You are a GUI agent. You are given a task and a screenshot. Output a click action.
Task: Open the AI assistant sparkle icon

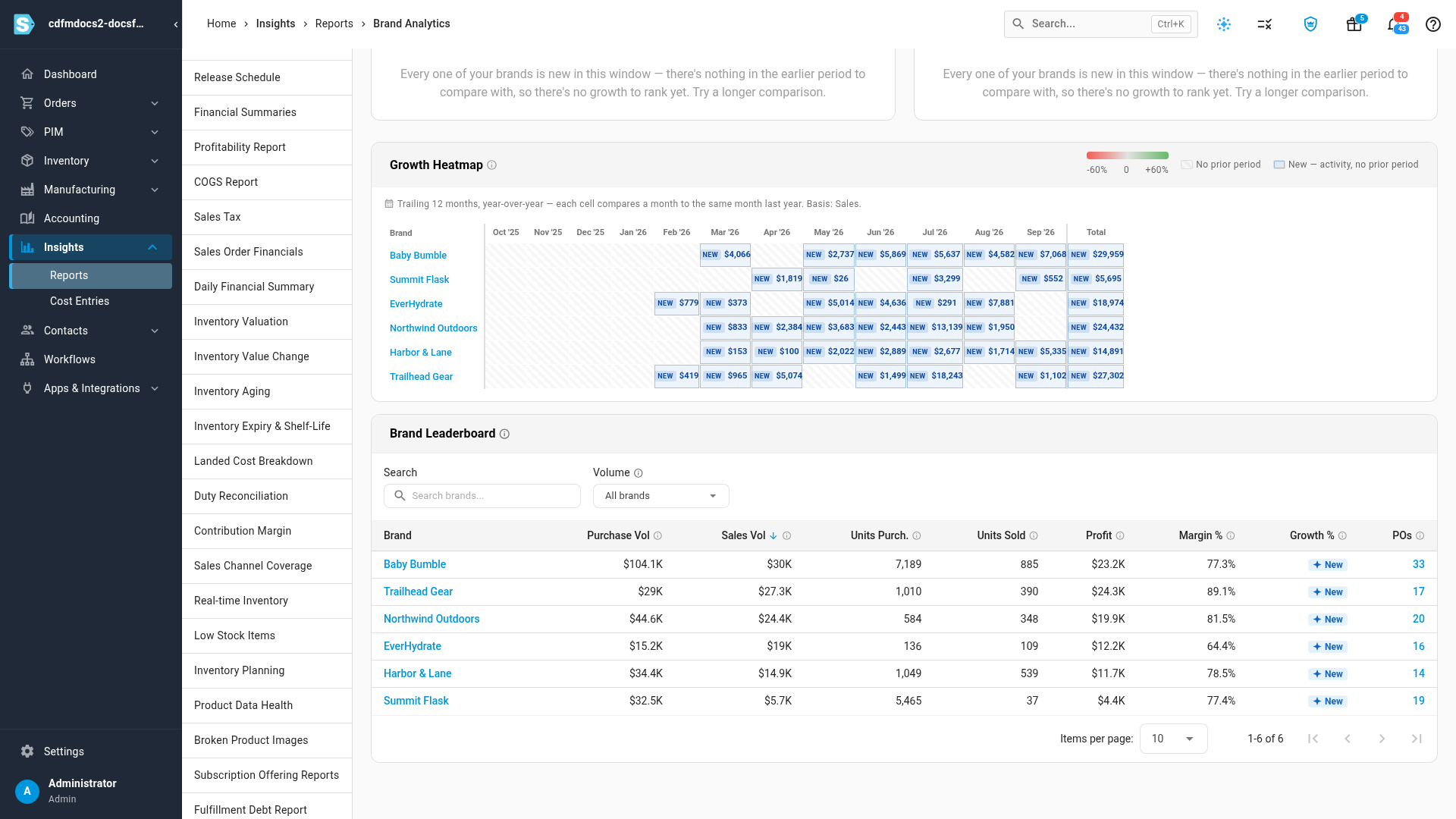coord(1224,24)
